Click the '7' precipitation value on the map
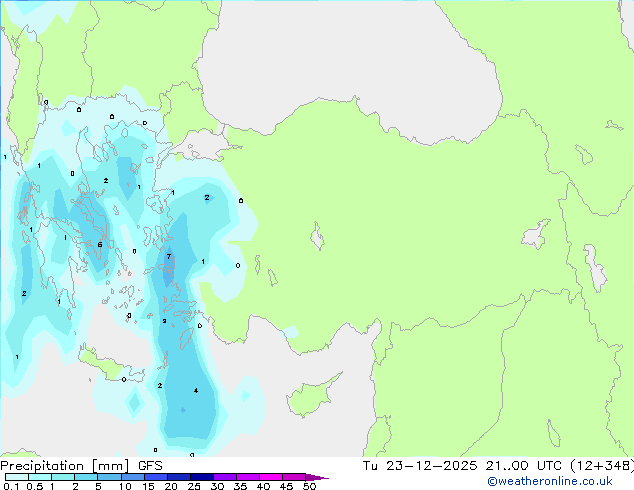The height and width of the screenshot is (490, 634). (x=169, y=256)
